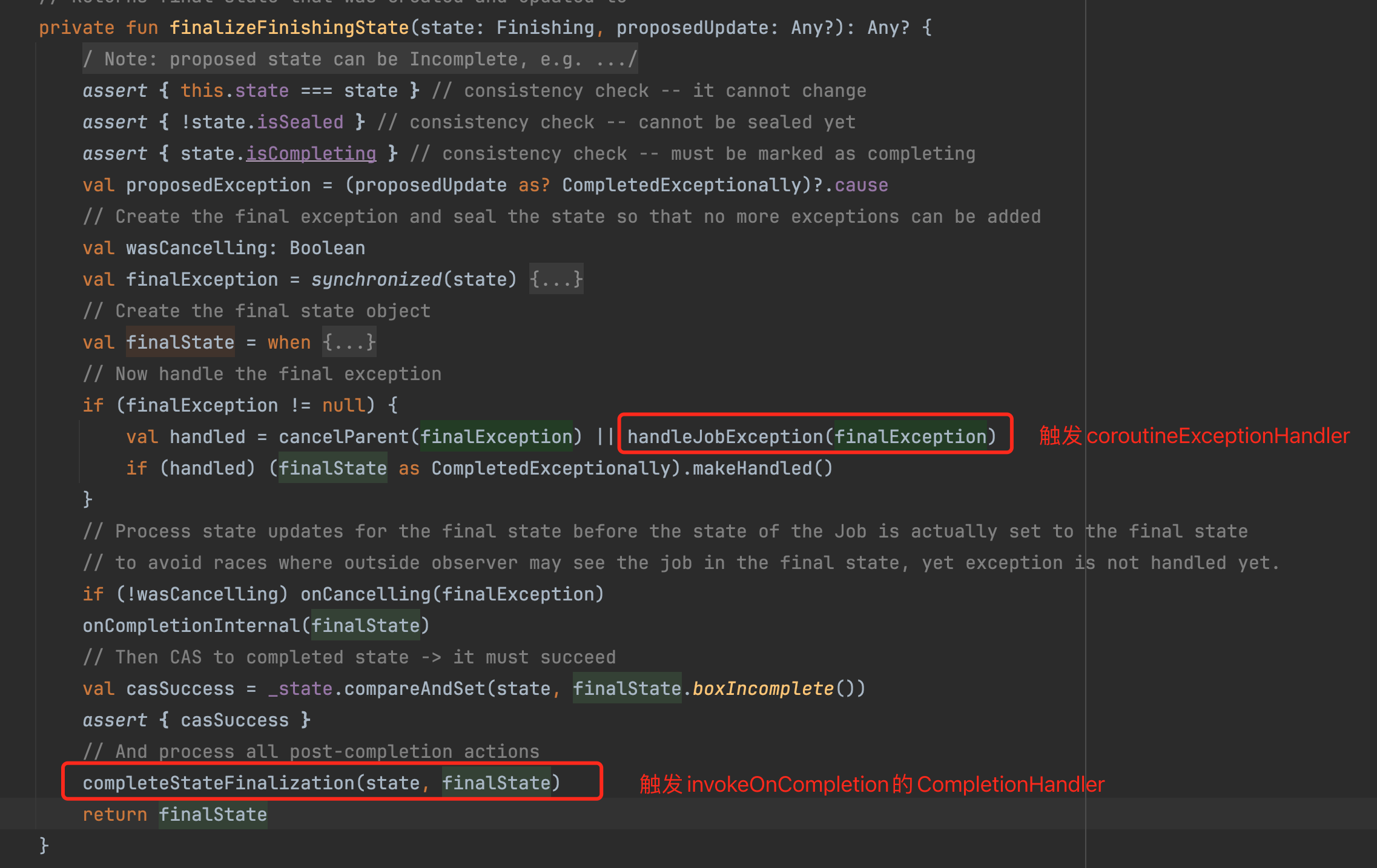Click the onCompletionInternal call
The width and height of the screenshot is (1377, 868).
pyautogui.click(x=191, y=625)
